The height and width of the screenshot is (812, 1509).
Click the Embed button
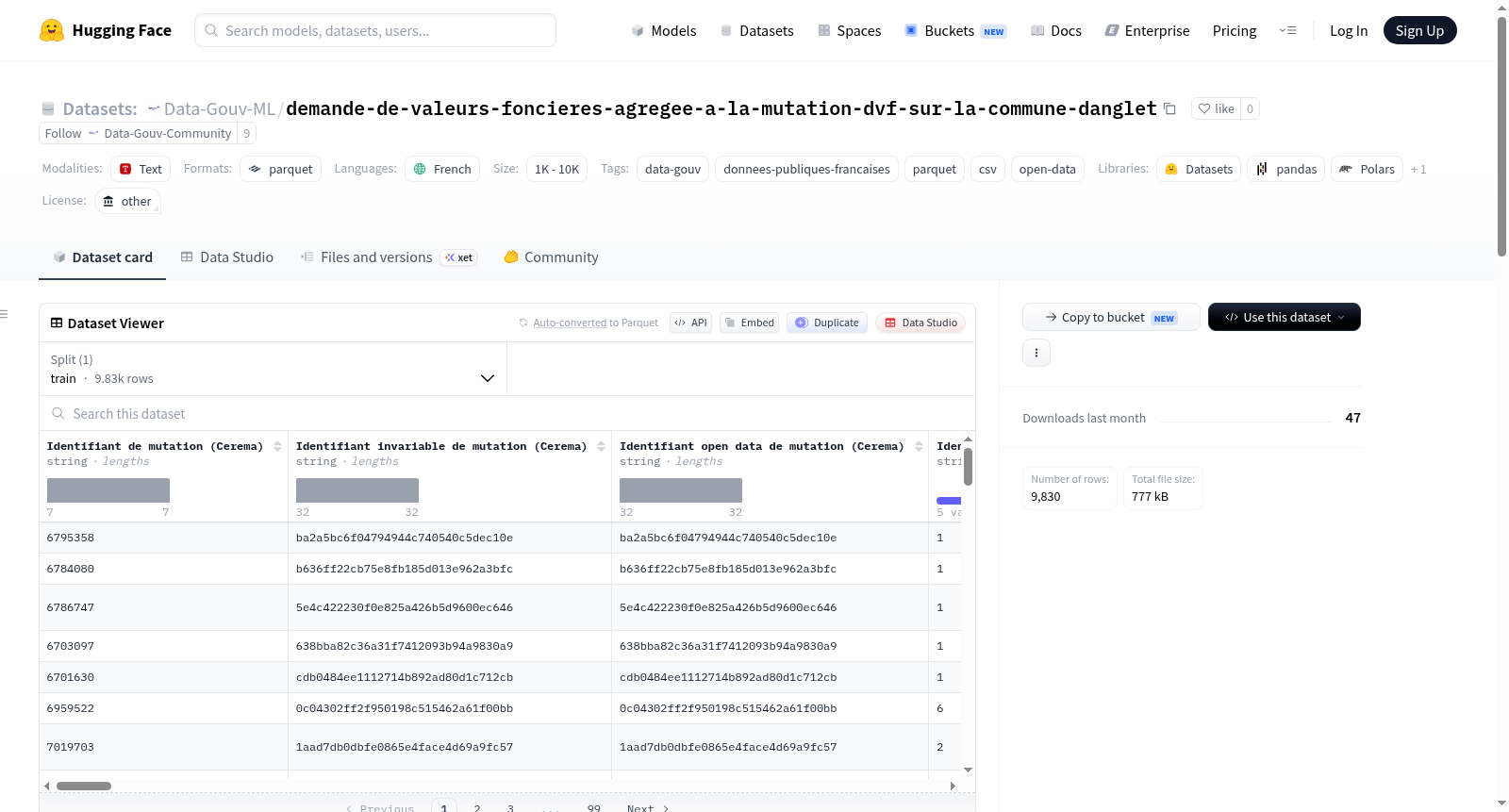[x=749, y=323]
